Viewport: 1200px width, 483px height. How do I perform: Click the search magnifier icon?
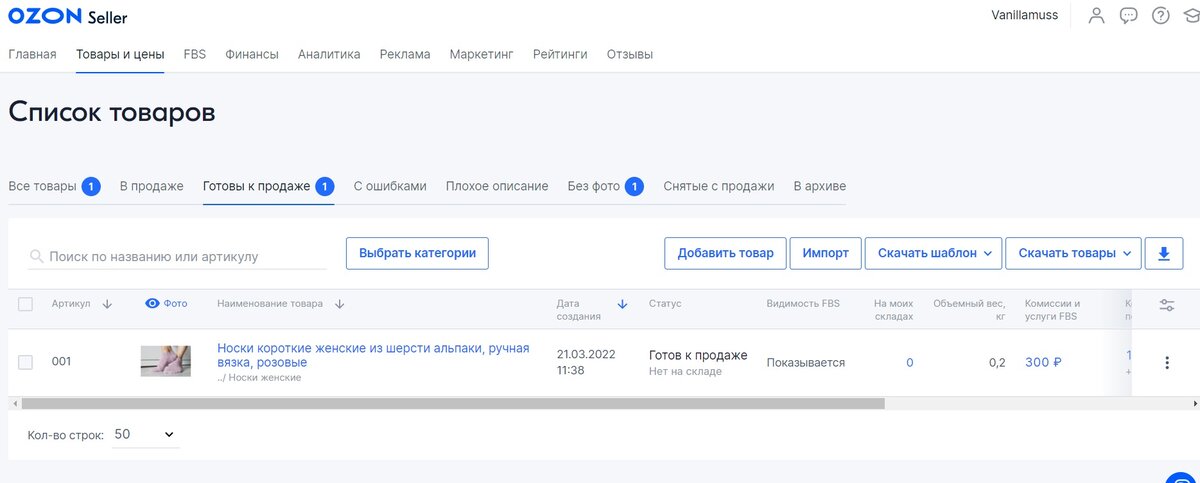coord(36,256)
